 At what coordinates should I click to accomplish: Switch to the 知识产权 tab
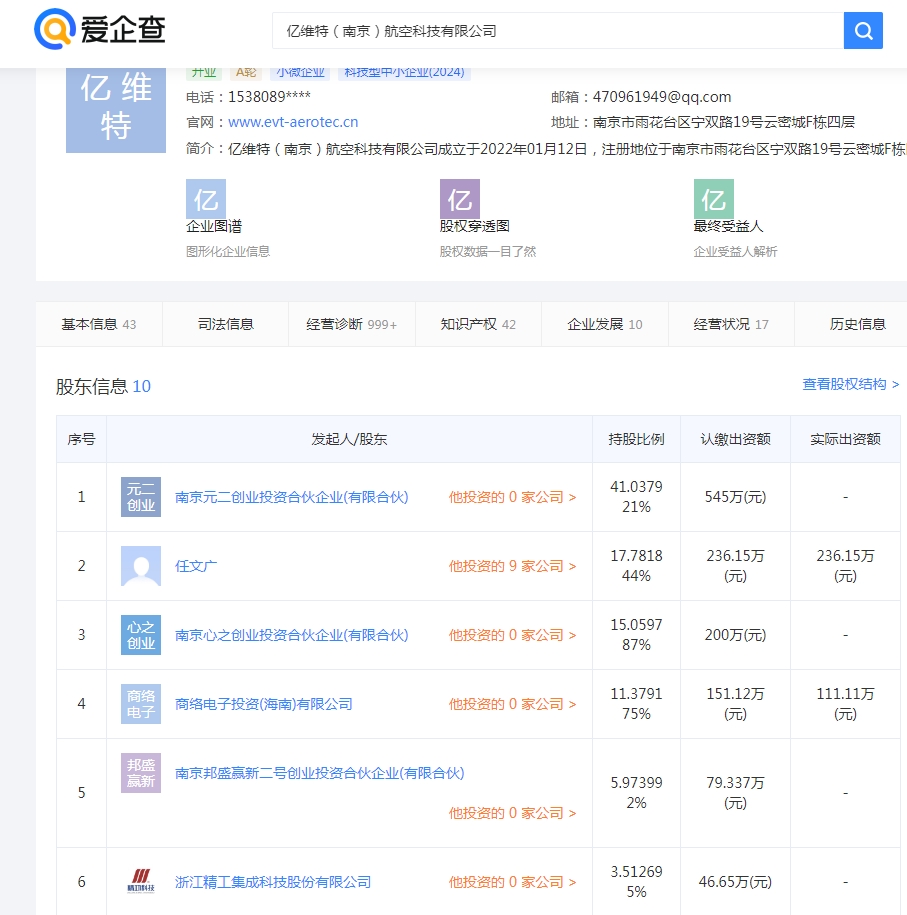pyautogui.click(x=478, y=324)
